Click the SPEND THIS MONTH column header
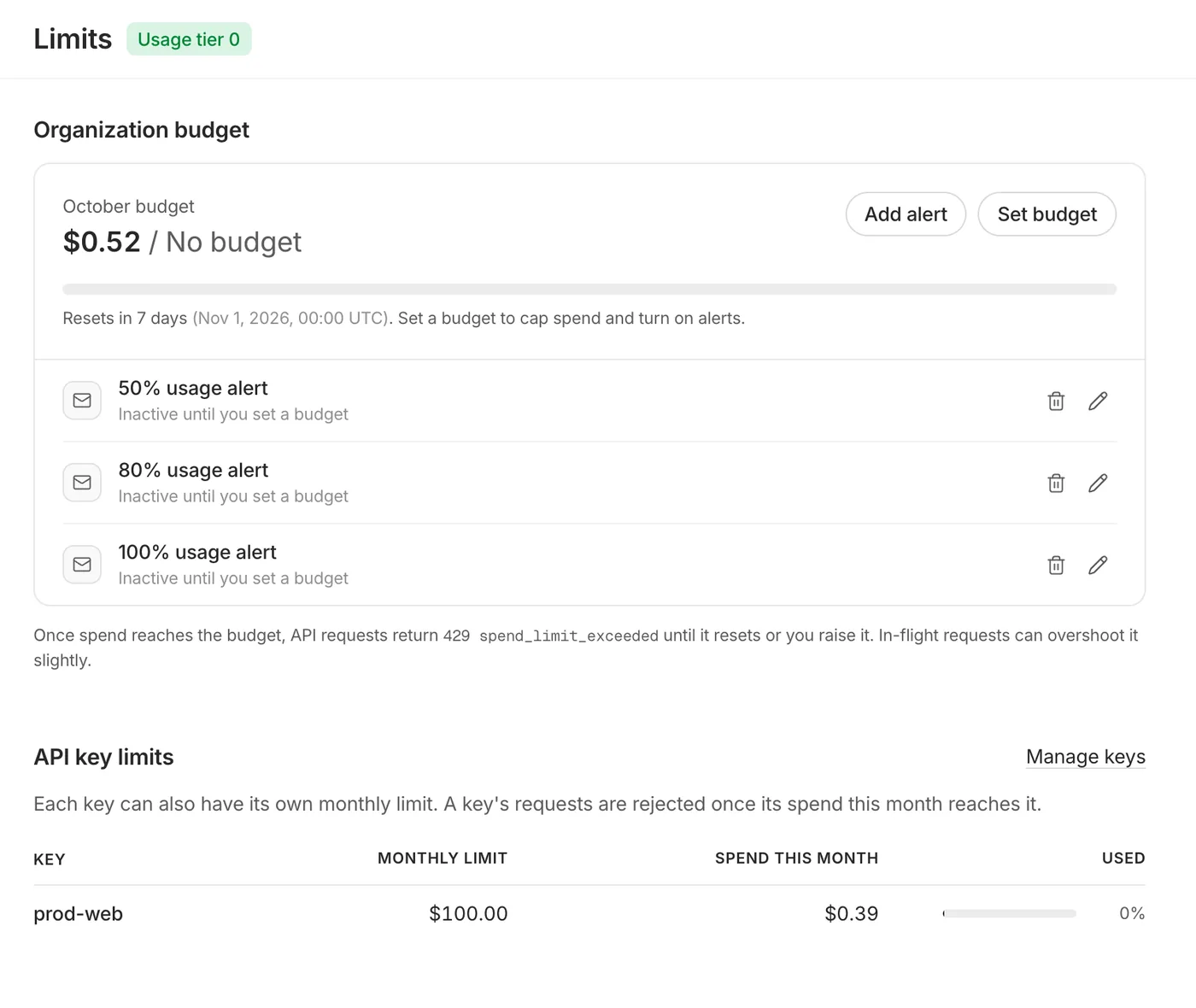 click(x=796, y=859)
